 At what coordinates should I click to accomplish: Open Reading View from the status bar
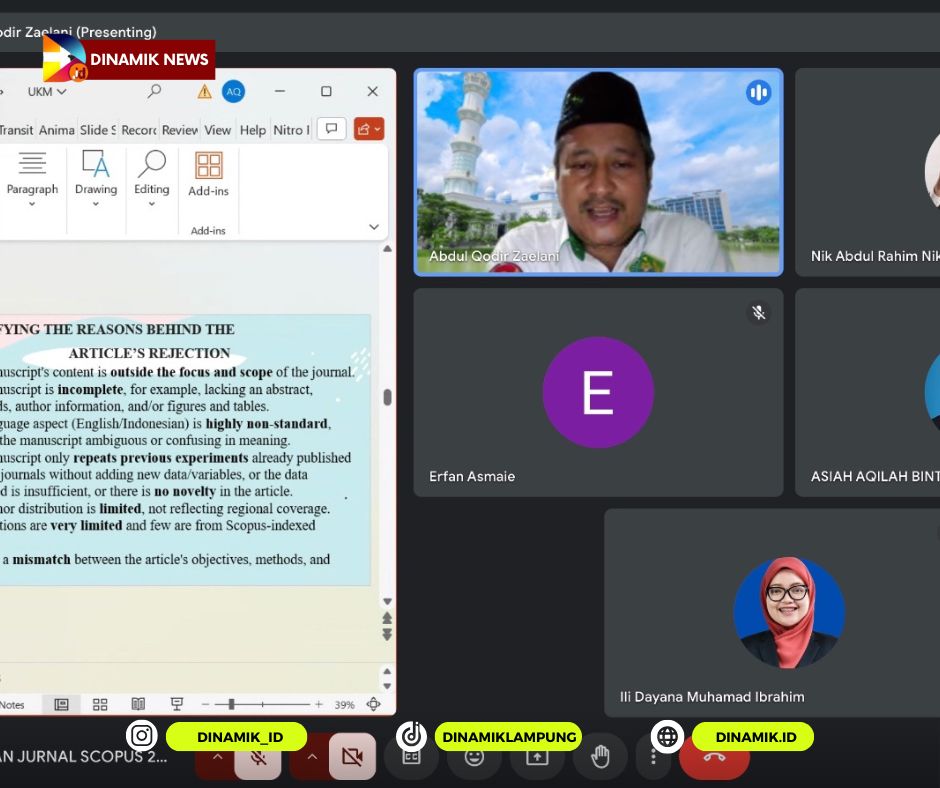pos(139,704)
